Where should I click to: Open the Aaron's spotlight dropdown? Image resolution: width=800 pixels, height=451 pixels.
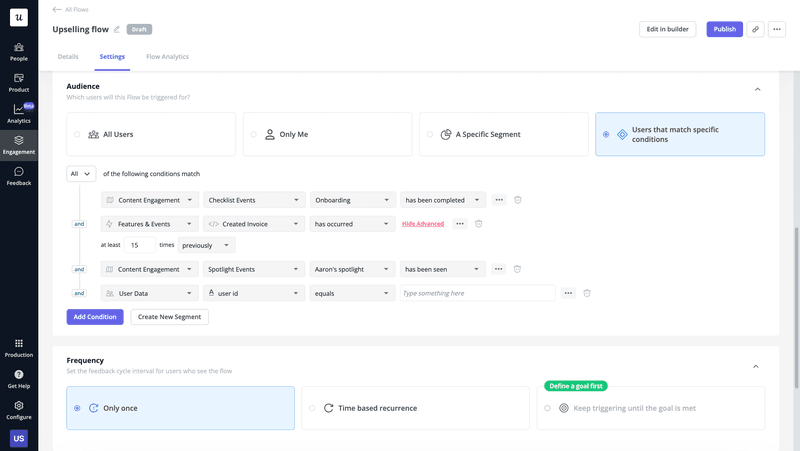click(352, 269)
